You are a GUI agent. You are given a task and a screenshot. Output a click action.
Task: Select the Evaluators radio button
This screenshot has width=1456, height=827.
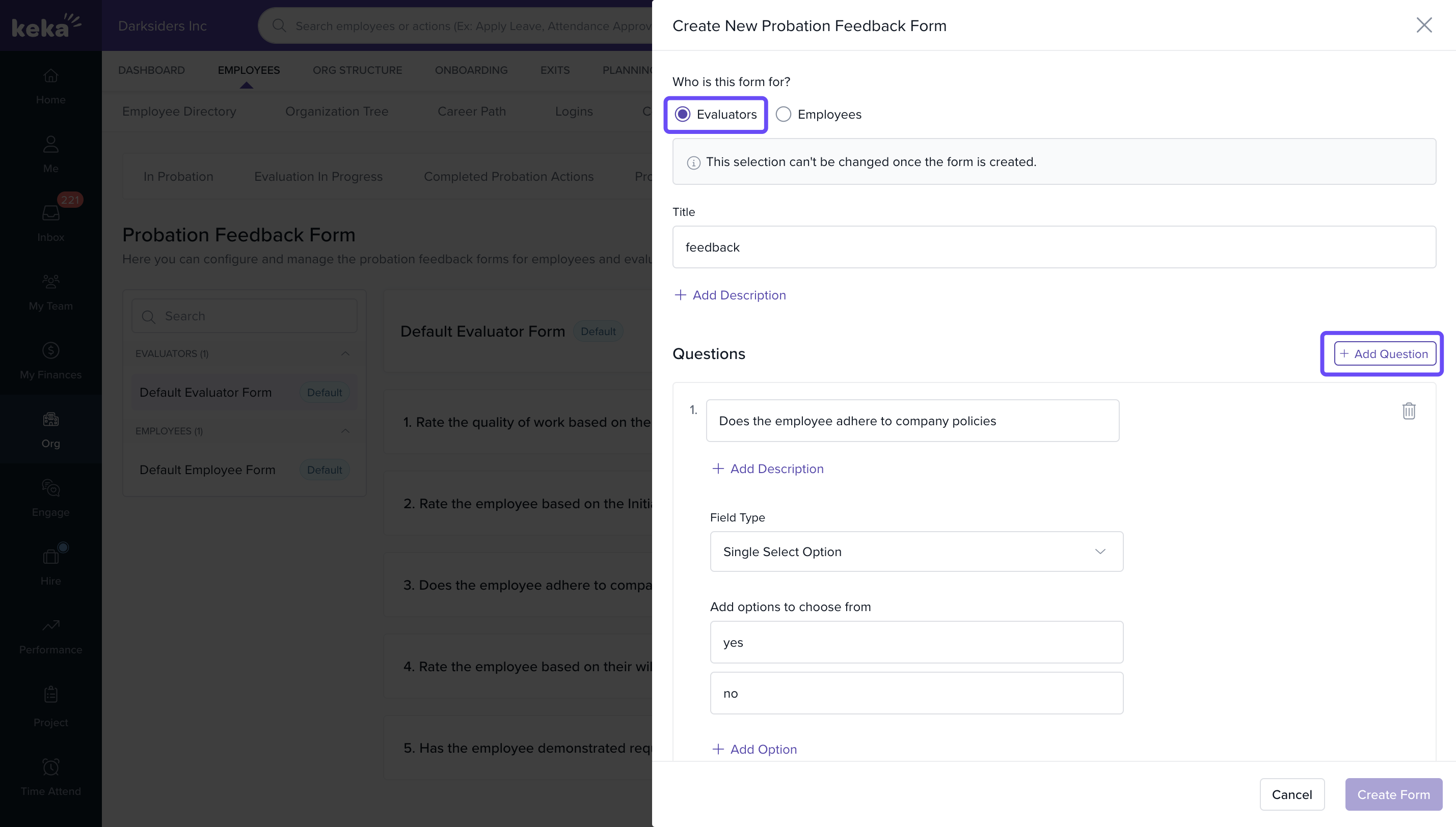(x=682, y=114)
